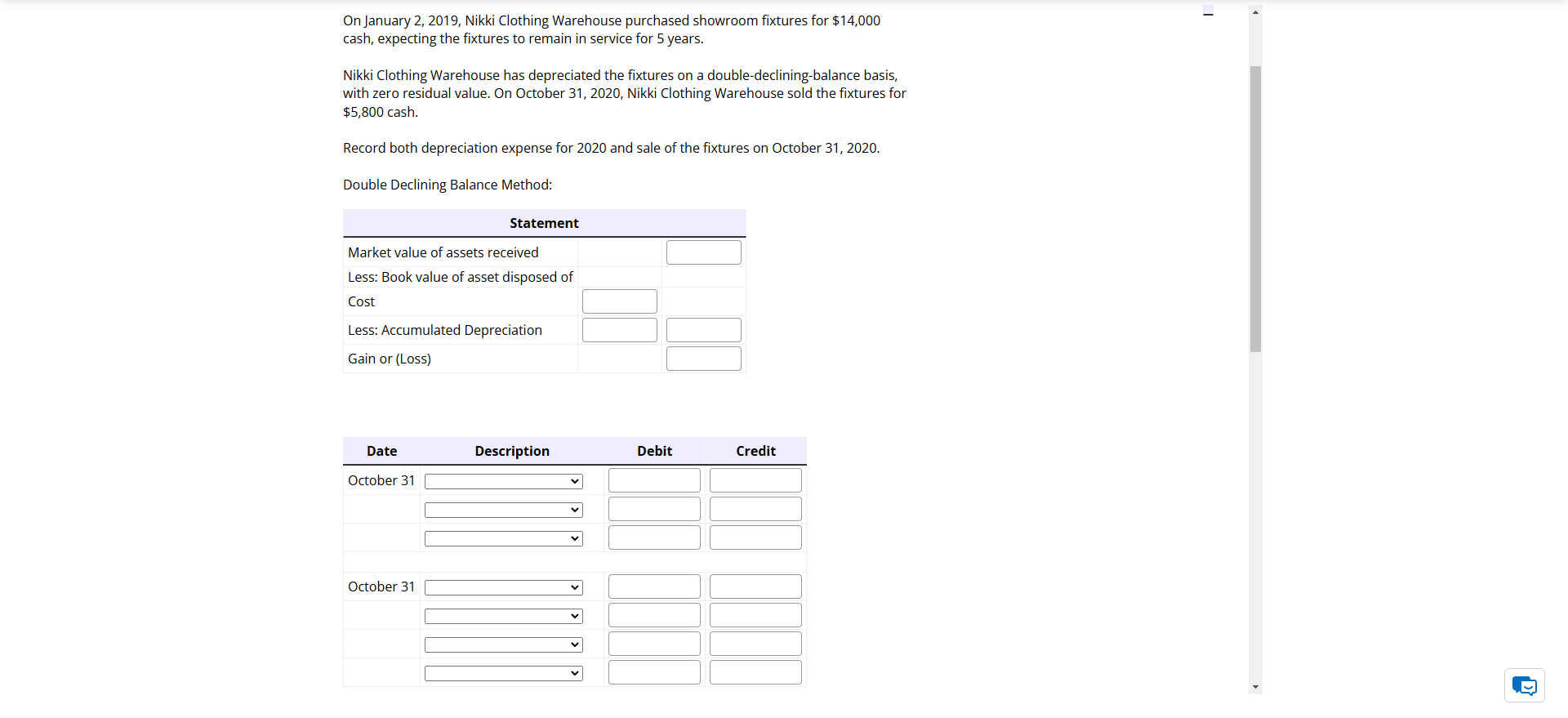Click the scrollbar up arrow
Viewport: 1568px width, 718px height.
1255,12
